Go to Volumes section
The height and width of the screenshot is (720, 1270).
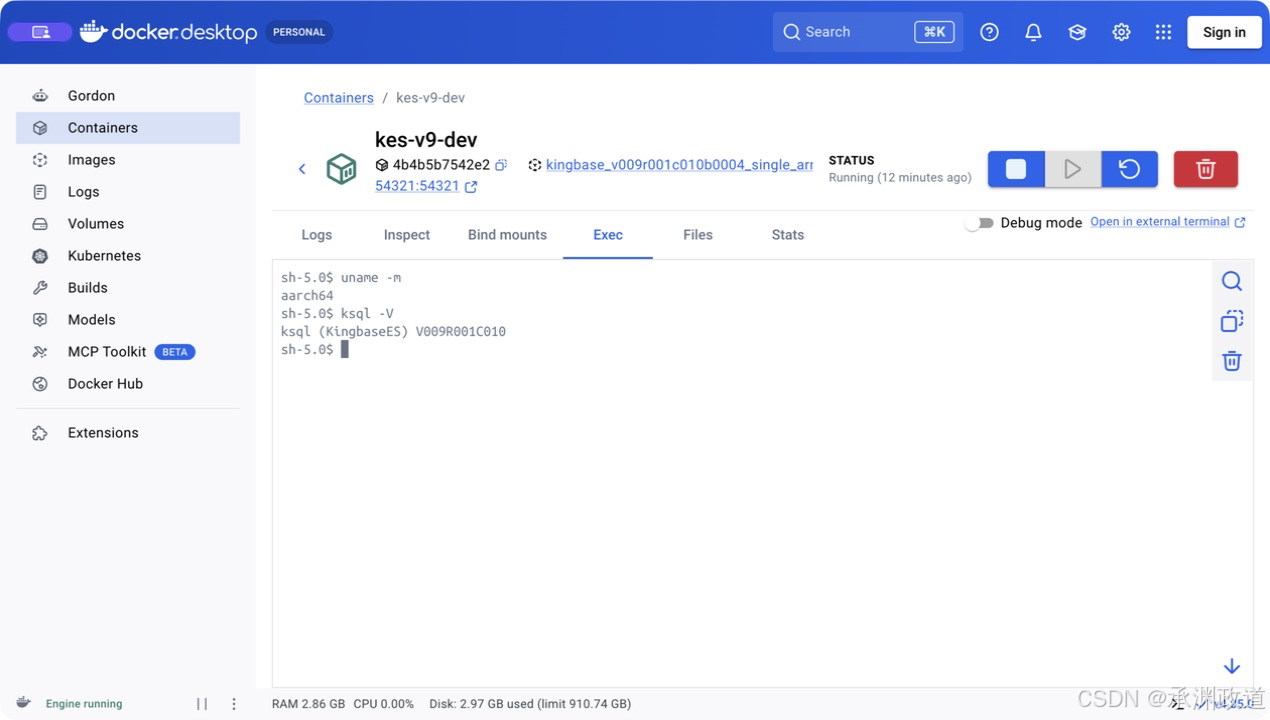128,224
